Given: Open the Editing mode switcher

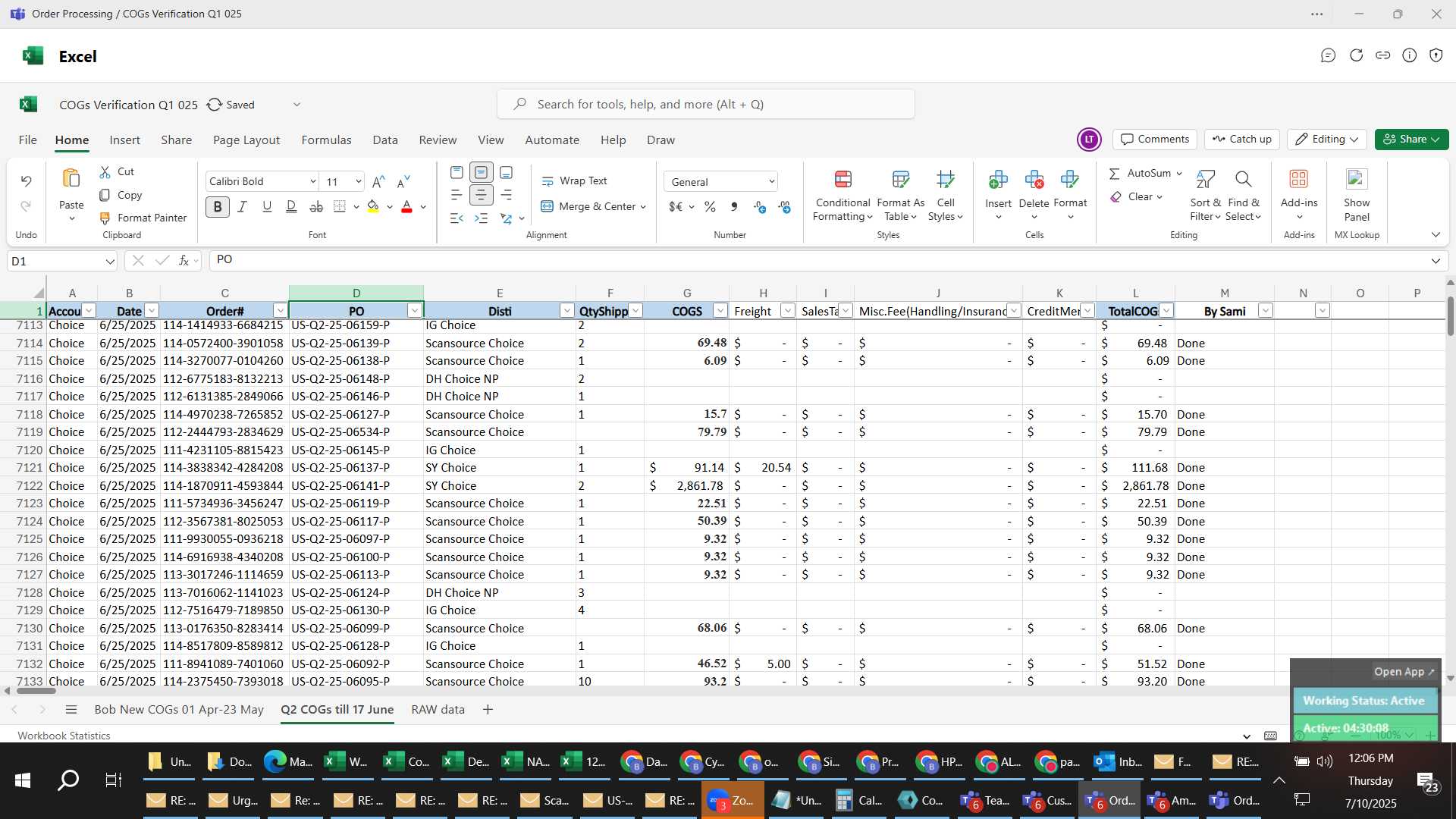Looking at the screenshot, I should click(x=1326, y=140).
